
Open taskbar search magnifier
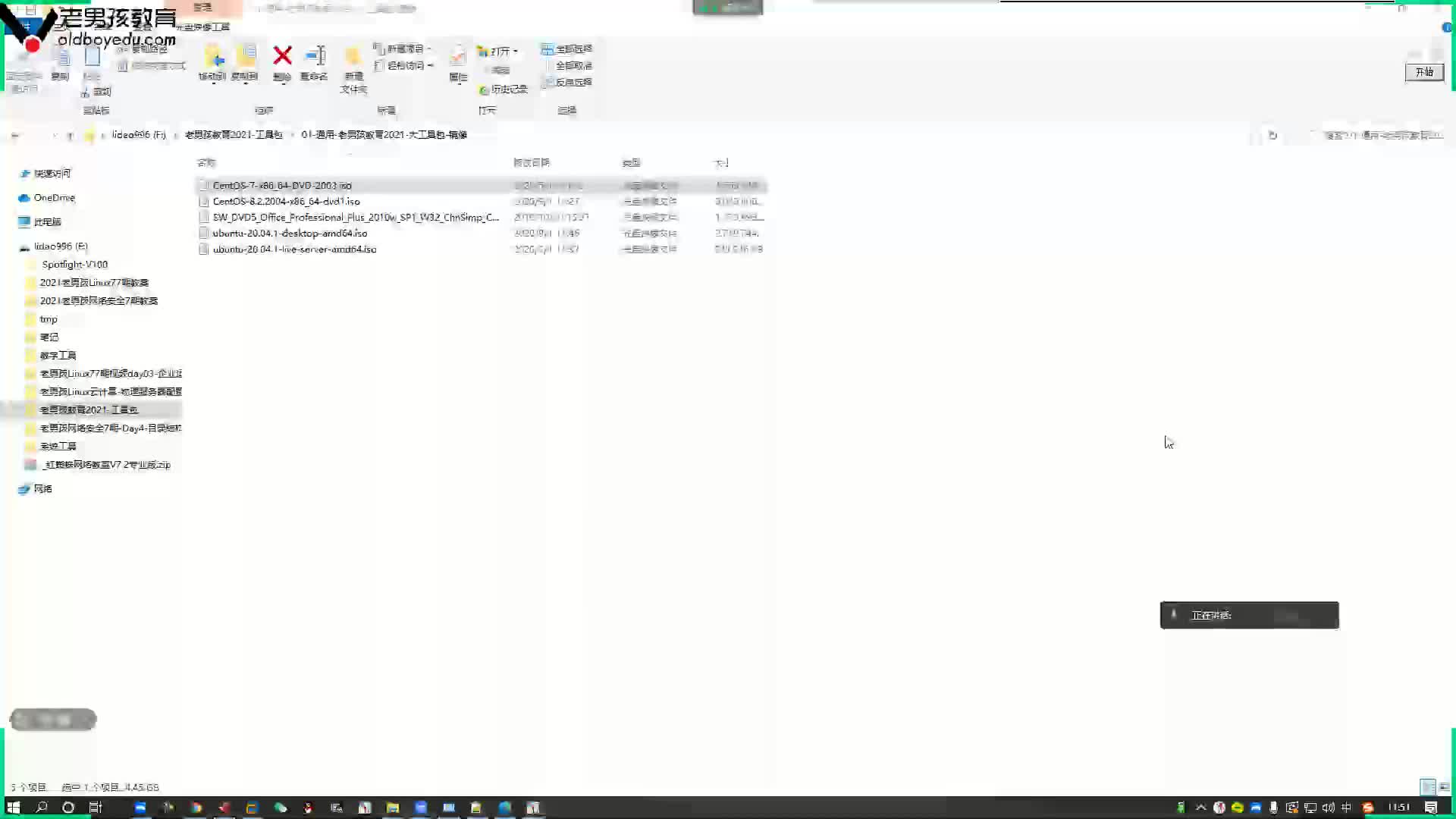coord(42,808)
